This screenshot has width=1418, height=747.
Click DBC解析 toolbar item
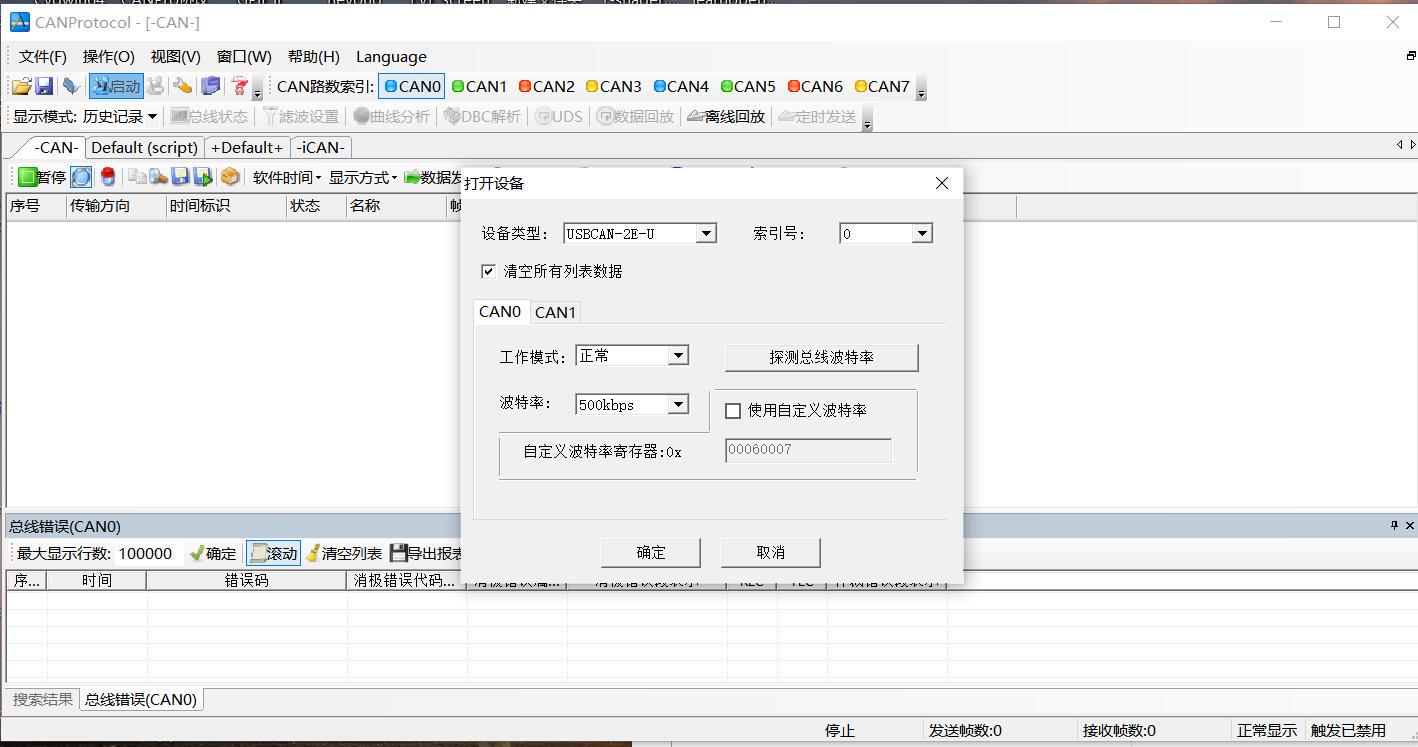[x=482, y=117]
